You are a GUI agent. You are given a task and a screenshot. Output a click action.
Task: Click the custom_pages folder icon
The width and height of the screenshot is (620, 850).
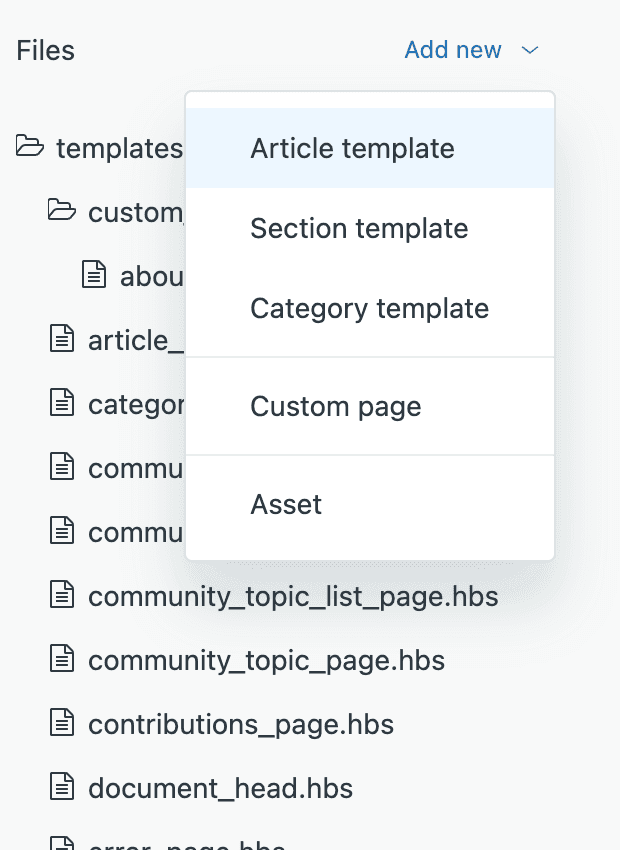tap(62, 211)
